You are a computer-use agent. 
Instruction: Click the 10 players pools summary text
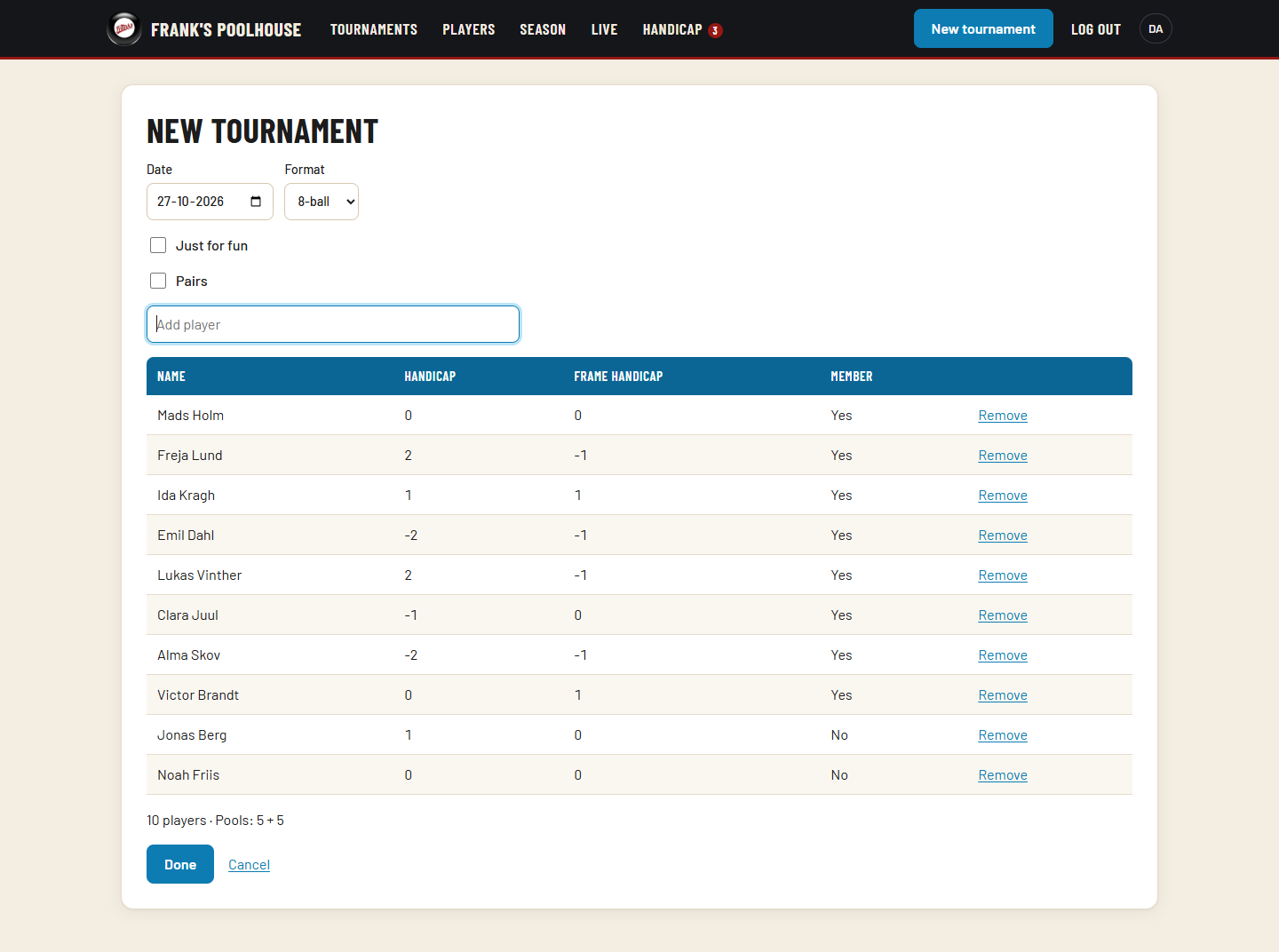[215, 821]
